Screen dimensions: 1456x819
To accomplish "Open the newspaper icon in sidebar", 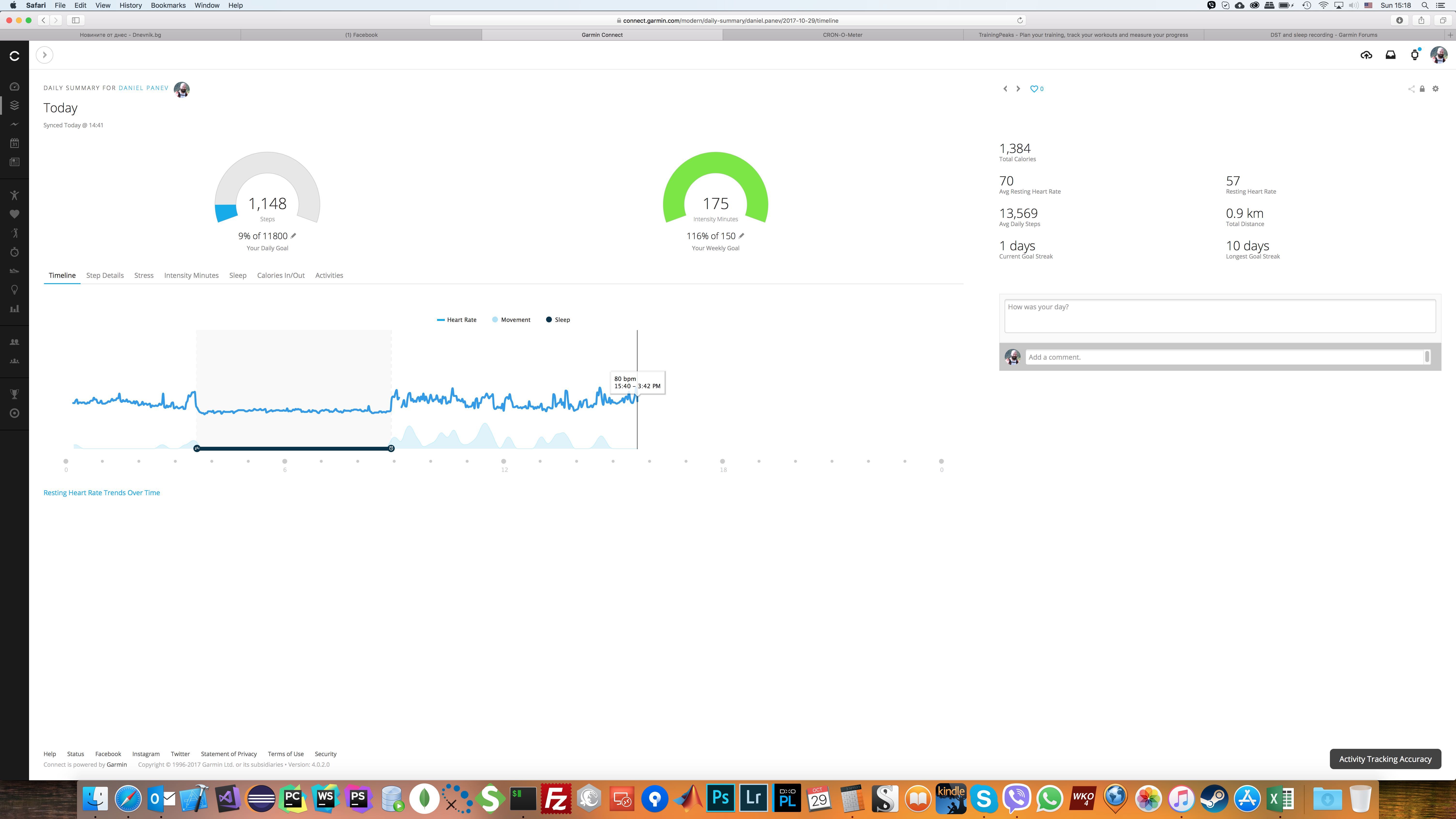I will pyautogui.click(x=15, y=162).
